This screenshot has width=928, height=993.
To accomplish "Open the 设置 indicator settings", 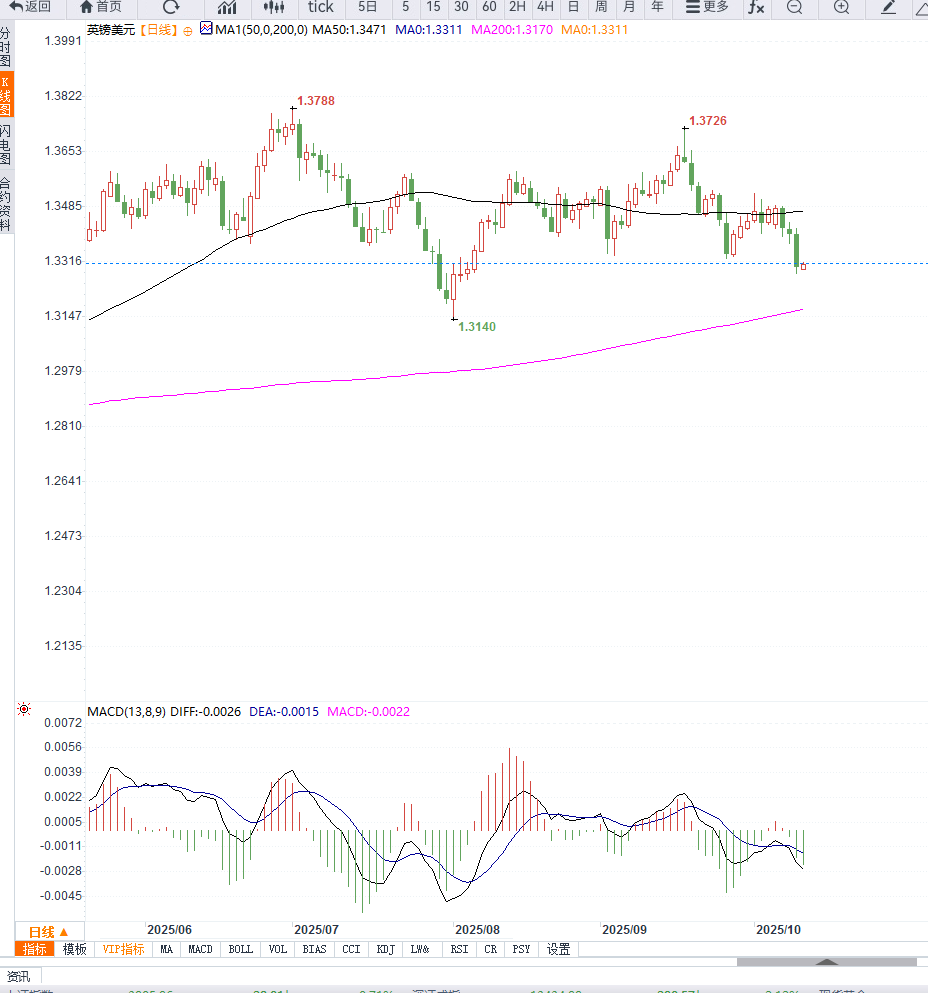I will 558,949.
